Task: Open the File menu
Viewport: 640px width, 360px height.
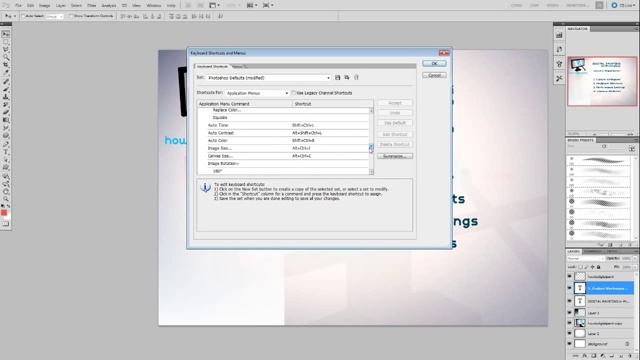Action: click(18, 6)
